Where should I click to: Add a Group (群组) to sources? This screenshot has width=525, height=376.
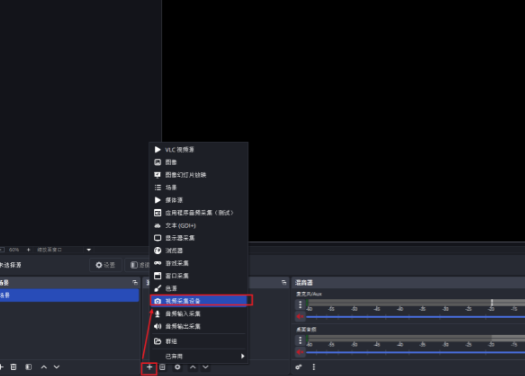pyautogui.click(x=199, y=342)
